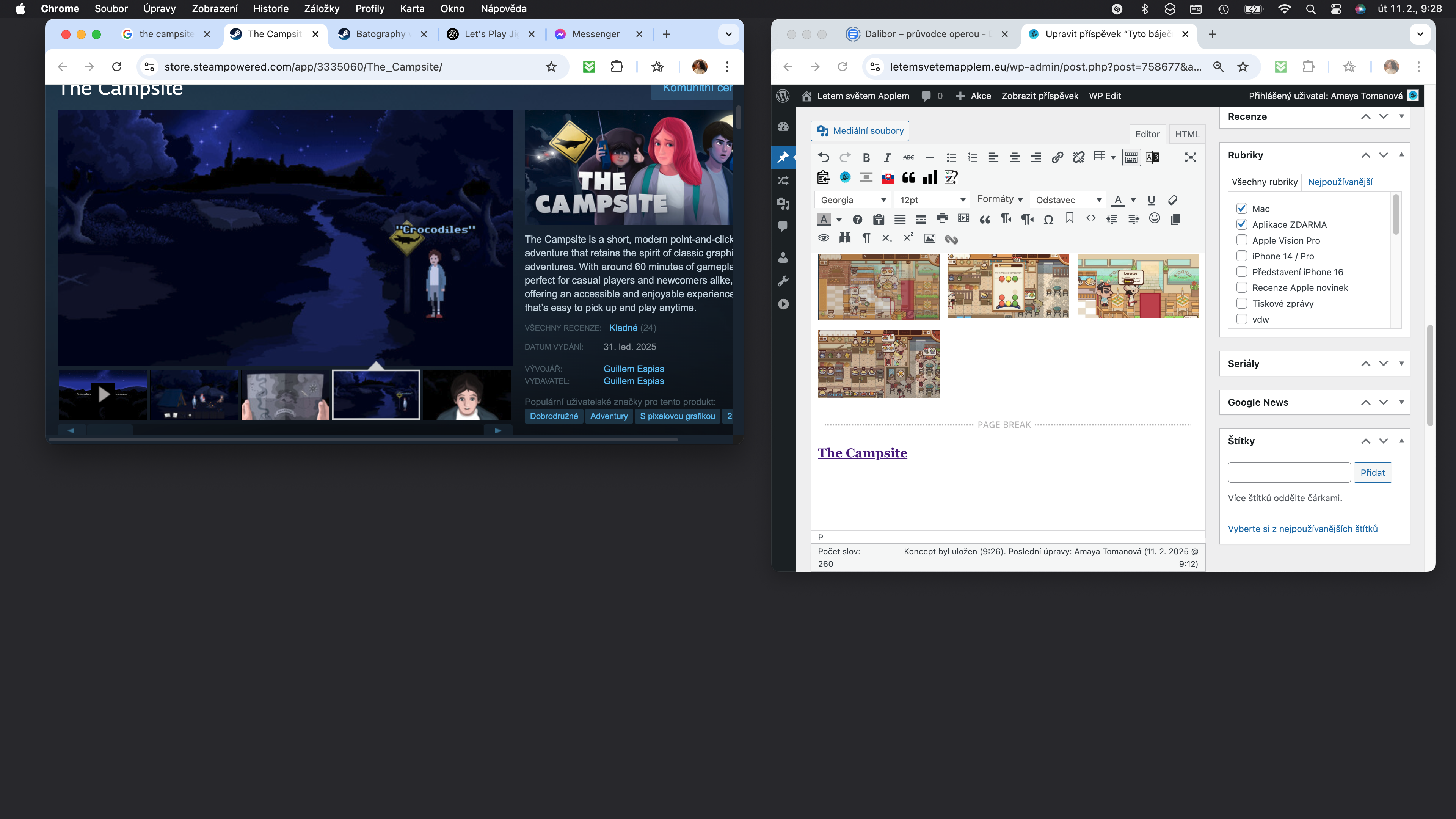Insert link using chain icon
Image resolution: width=1456 pixels, height=819 pixels.
point(1057,158)
